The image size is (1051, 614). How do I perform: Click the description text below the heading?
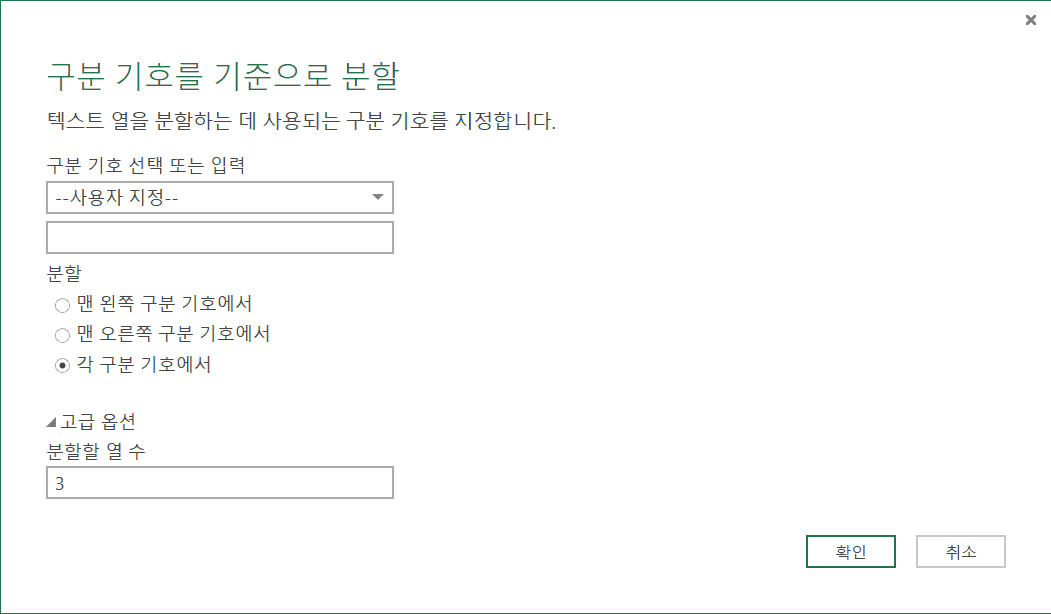[x=301, y=122]
